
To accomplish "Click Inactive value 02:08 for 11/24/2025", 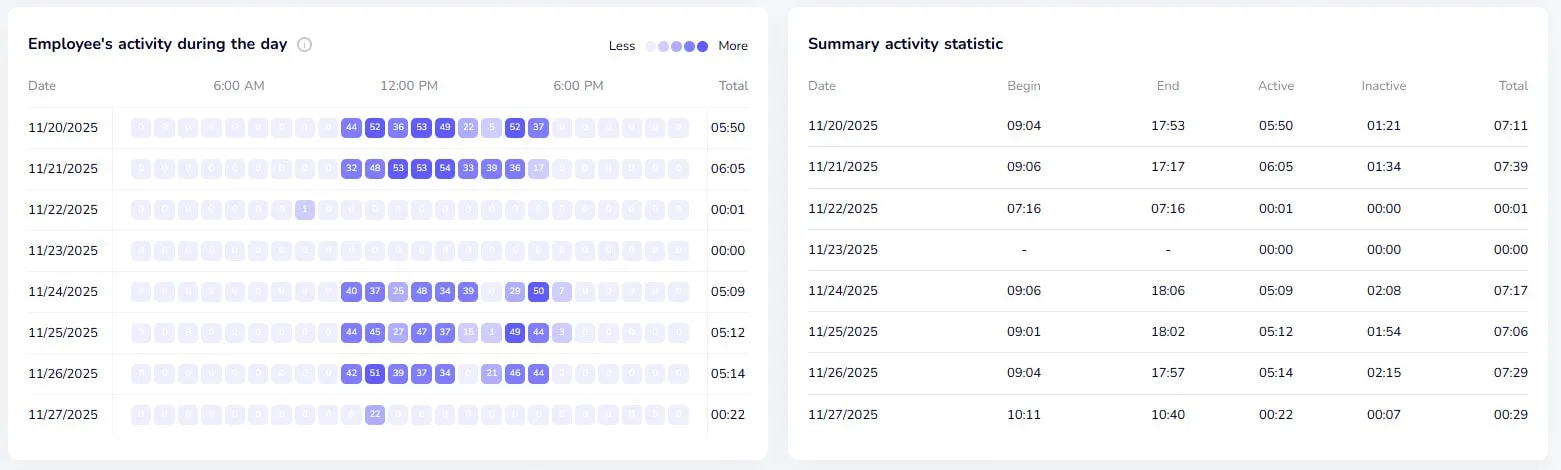I will tap(1384, 291).
